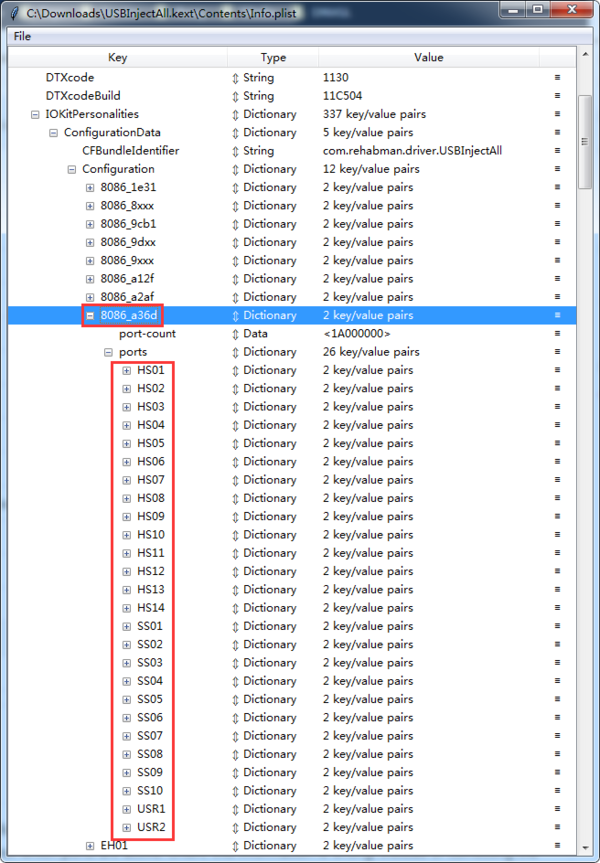Expand the 8086_1e31 configuration
600x863 pixels.
click(x=90, y=188)
